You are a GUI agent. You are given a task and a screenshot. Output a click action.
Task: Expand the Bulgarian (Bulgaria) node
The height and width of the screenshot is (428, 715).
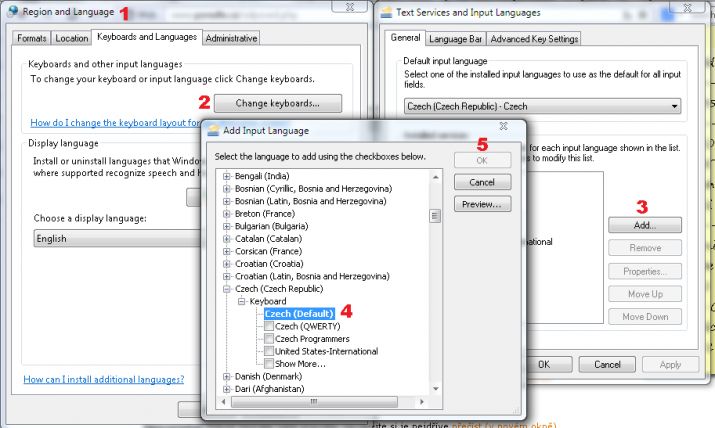pos(227,226)
